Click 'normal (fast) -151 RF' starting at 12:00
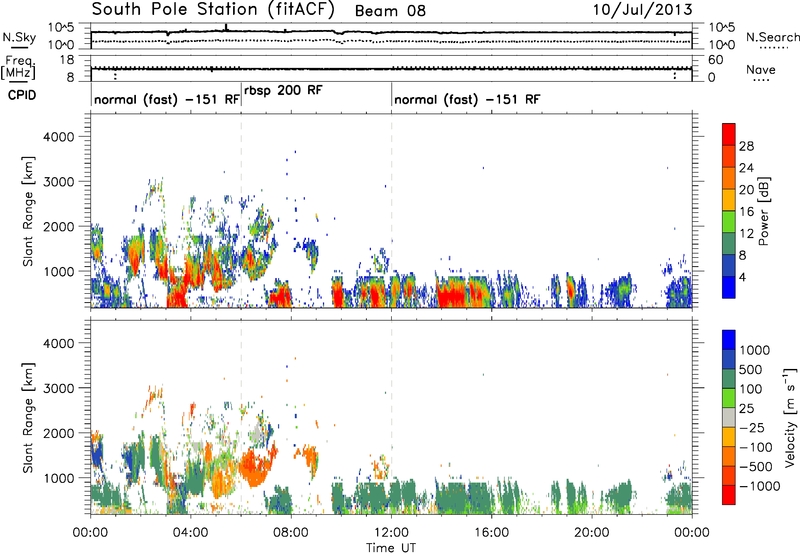Screen dimensions: 800x554 tap(467, 99)
